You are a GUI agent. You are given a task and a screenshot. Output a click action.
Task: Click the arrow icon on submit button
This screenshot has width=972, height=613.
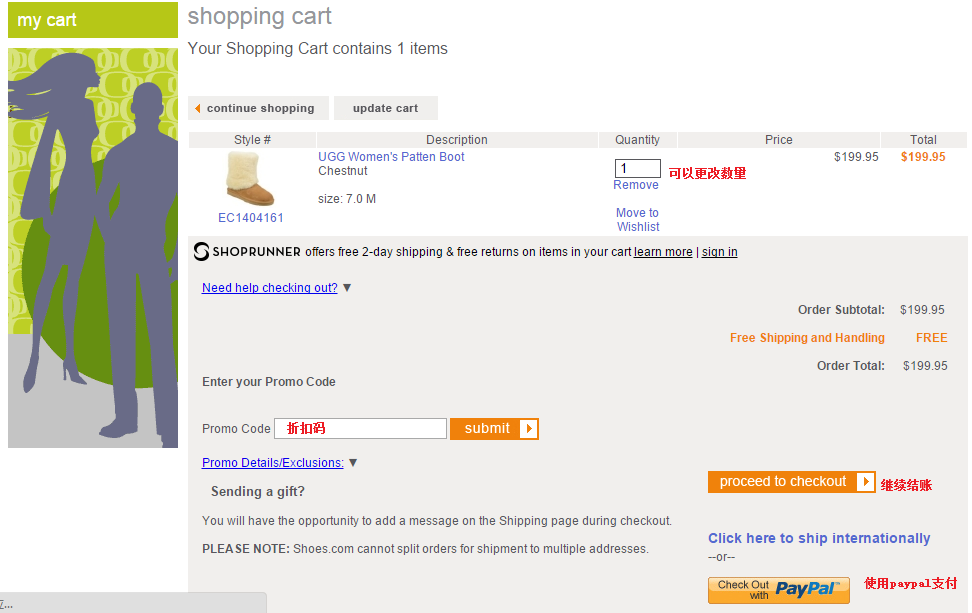click(529, 428)
